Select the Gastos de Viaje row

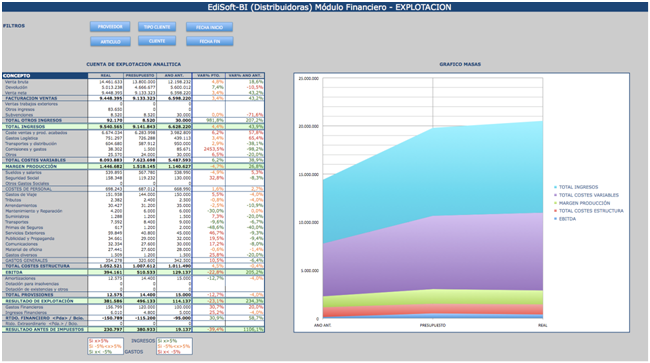coord(133,194)
